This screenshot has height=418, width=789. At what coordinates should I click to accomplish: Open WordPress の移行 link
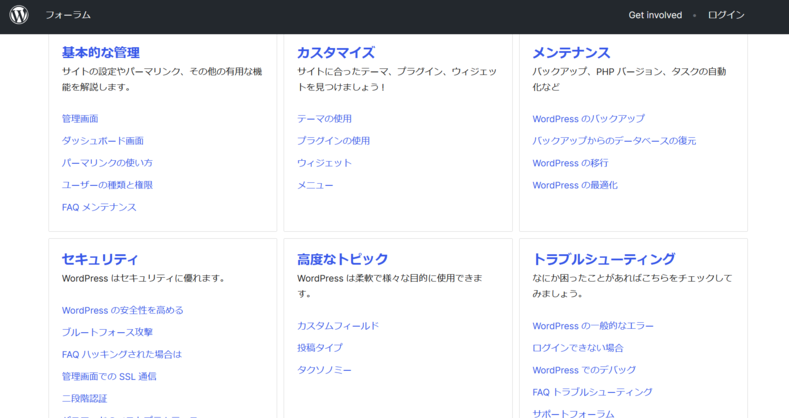570,163
